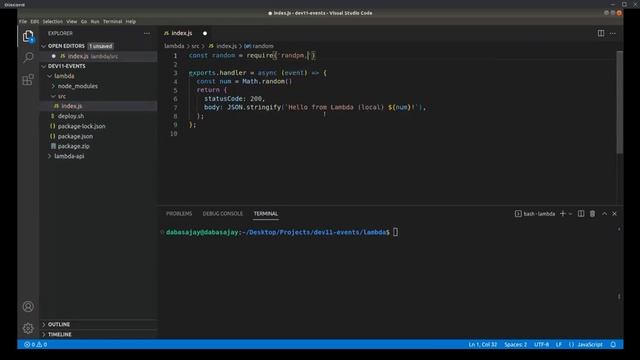The image size is (640, 360).
Task: Split the terminal panel
Action: [x=581, y=213]
